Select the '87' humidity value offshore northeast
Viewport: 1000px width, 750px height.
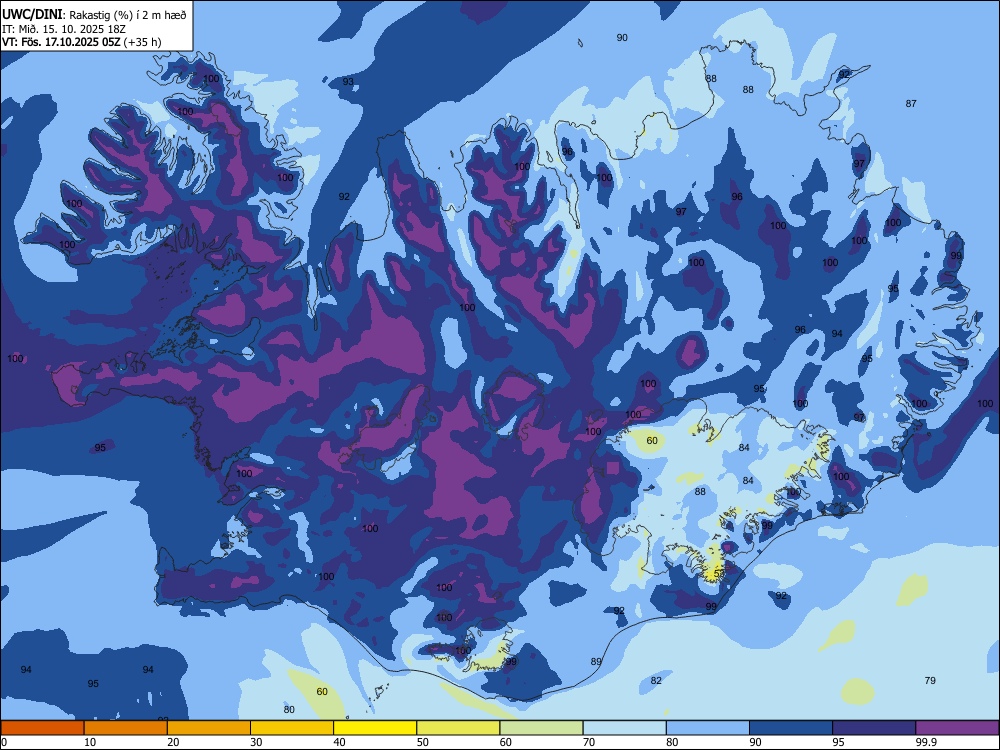coord(911,103)
